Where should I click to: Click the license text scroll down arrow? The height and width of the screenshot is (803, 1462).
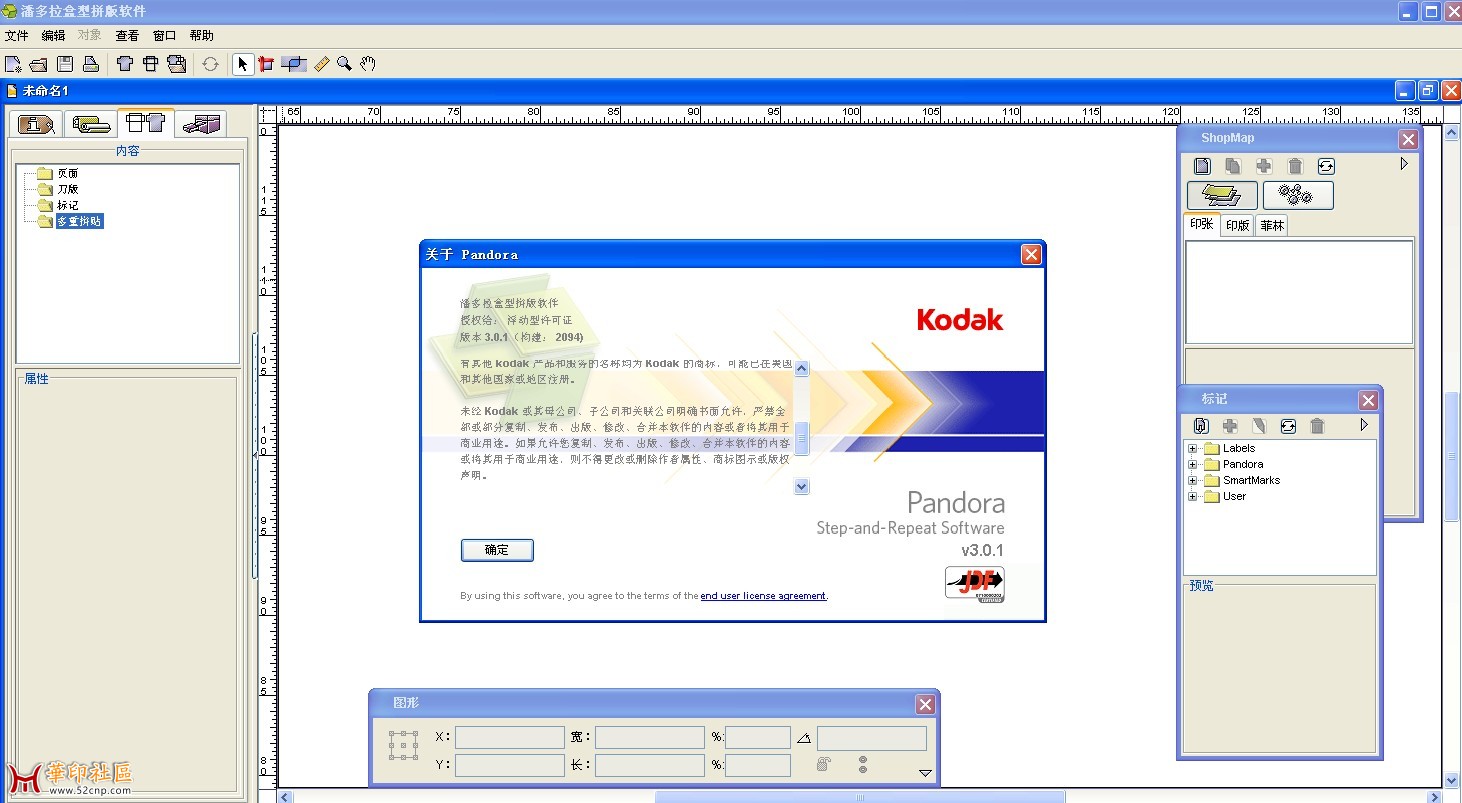(801, 486)
